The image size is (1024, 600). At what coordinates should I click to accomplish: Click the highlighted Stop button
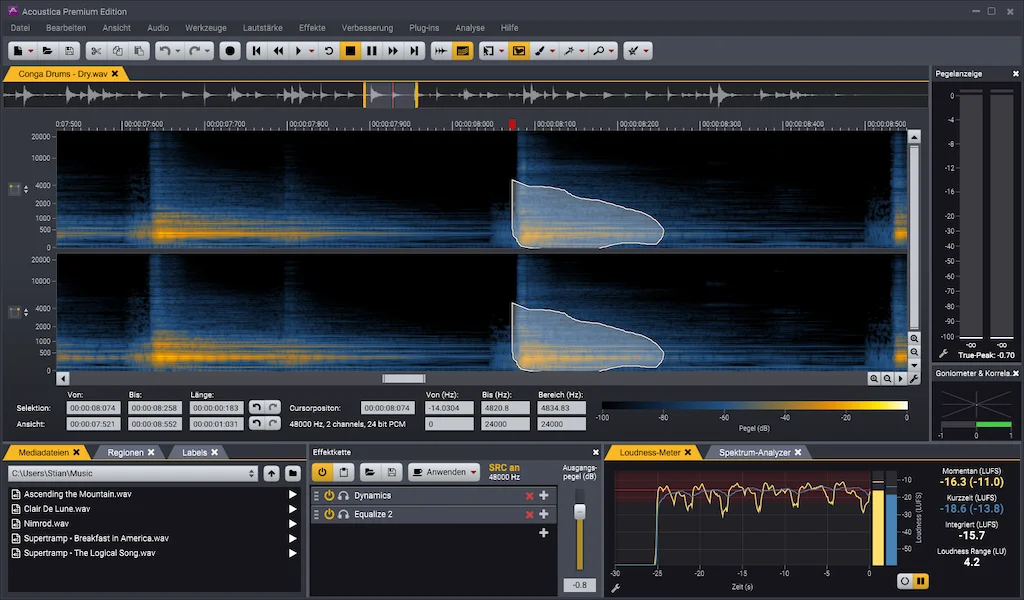pos(351,51)
